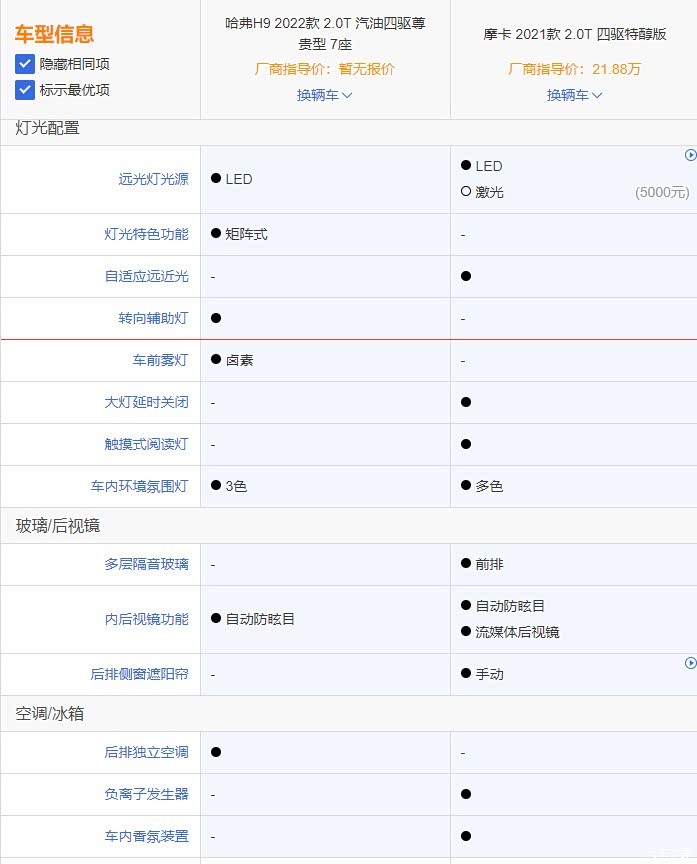Screen dimensions: 697x864
Task: Click LED value in 哈弗H9 column
Action: click(x=239, y=179)
